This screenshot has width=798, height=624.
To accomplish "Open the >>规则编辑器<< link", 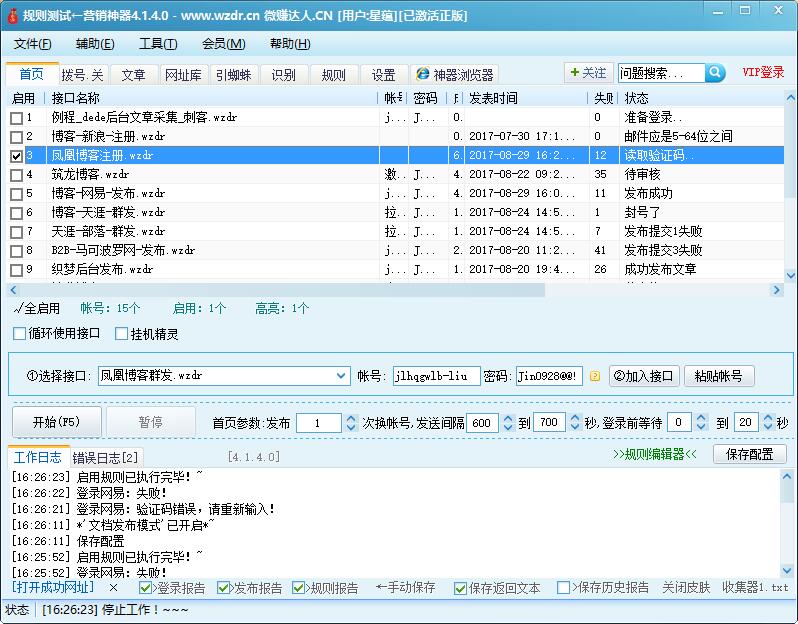I will coord(654,454).
